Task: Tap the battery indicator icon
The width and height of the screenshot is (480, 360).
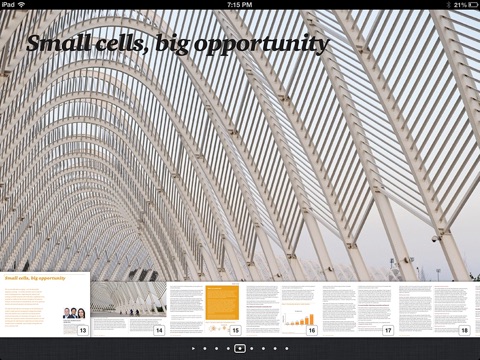Action: (473, 5)
